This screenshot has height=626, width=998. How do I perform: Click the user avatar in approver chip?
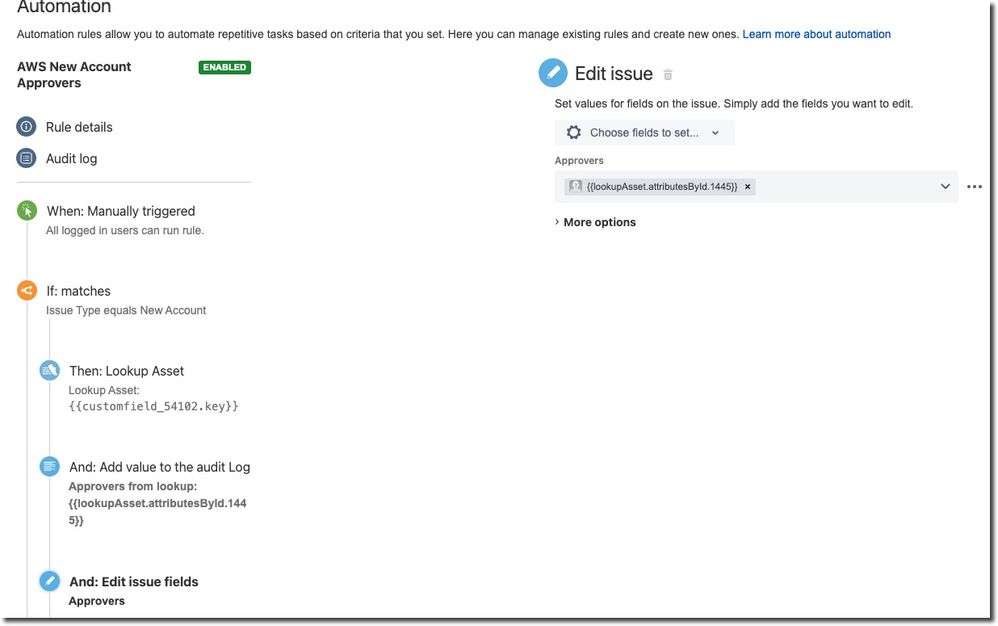coord(575,186)
